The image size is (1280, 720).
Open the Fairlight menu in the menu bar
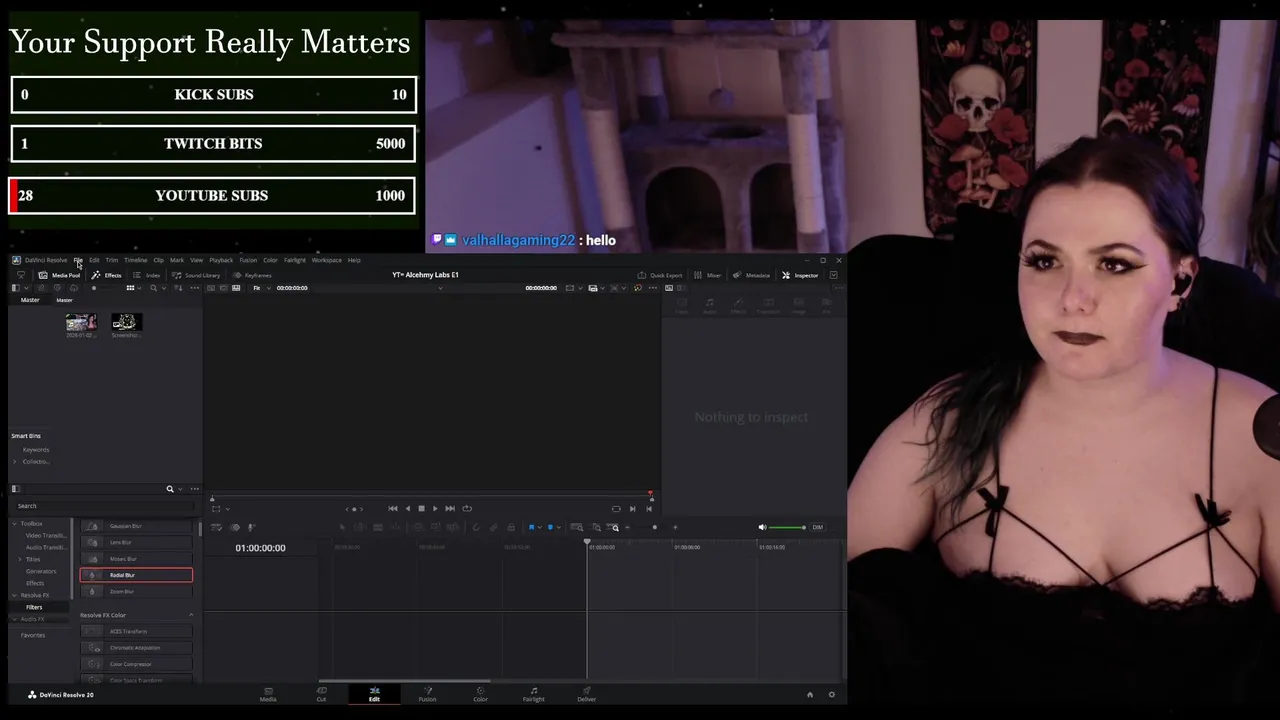click(x=294, y=260)
